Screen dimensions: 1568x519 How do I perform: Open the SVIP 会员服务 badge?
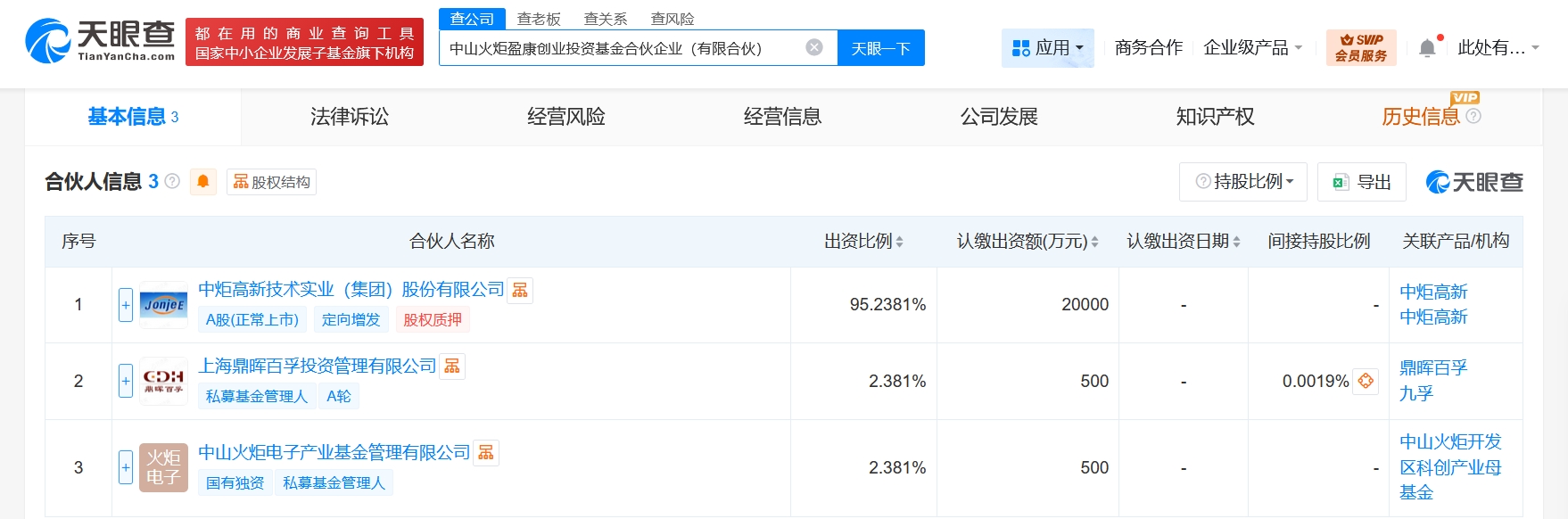click(1360, 47)
